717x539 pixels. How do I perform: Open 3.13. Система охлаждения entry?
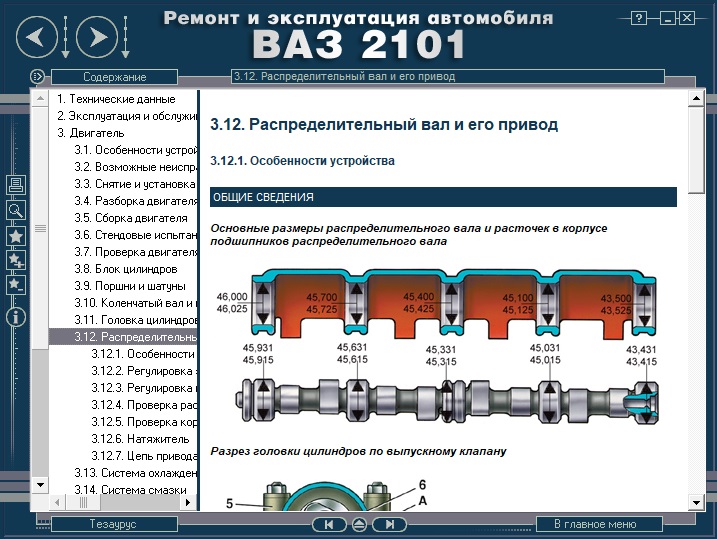[x=136, y=473]
